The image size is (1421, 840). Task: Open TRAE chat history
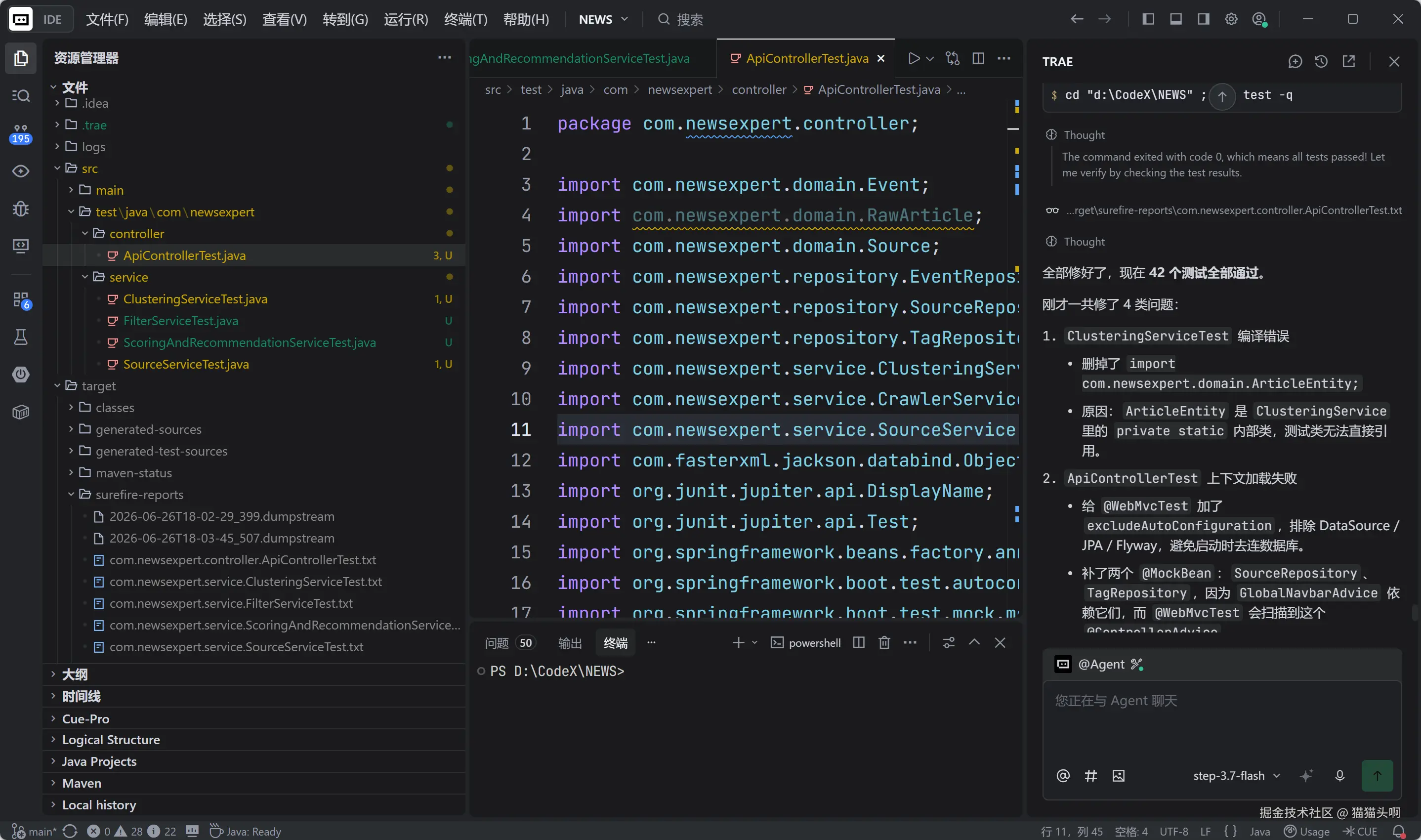tap(1321, 61)
